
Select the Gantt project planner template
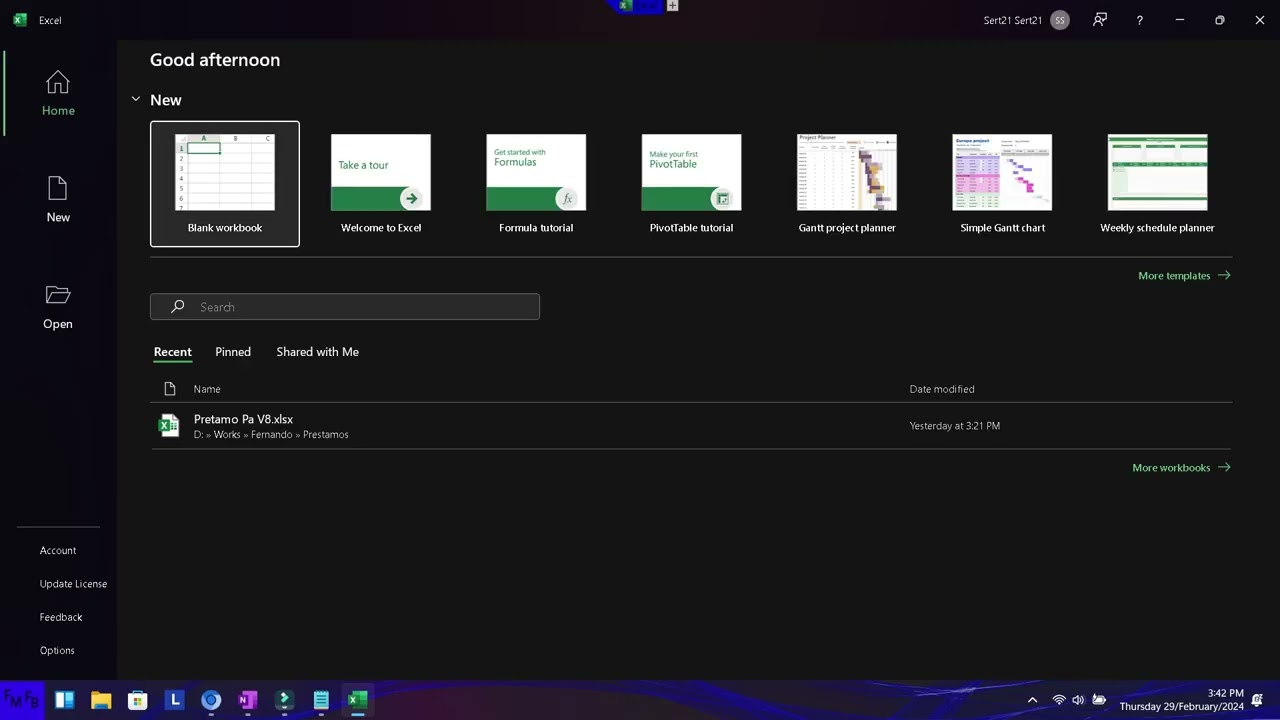tap(847, 184)
